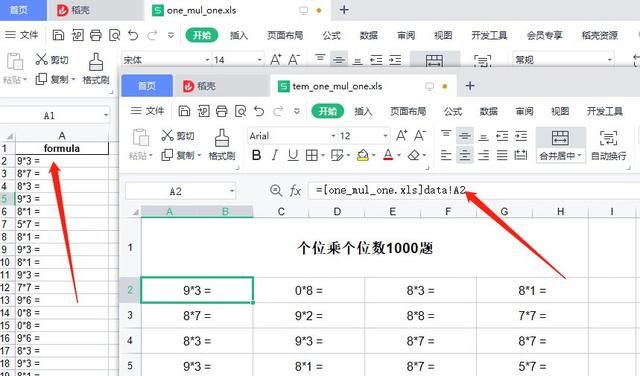
Task: Click top align icon in front window
Action: (446, 134)
